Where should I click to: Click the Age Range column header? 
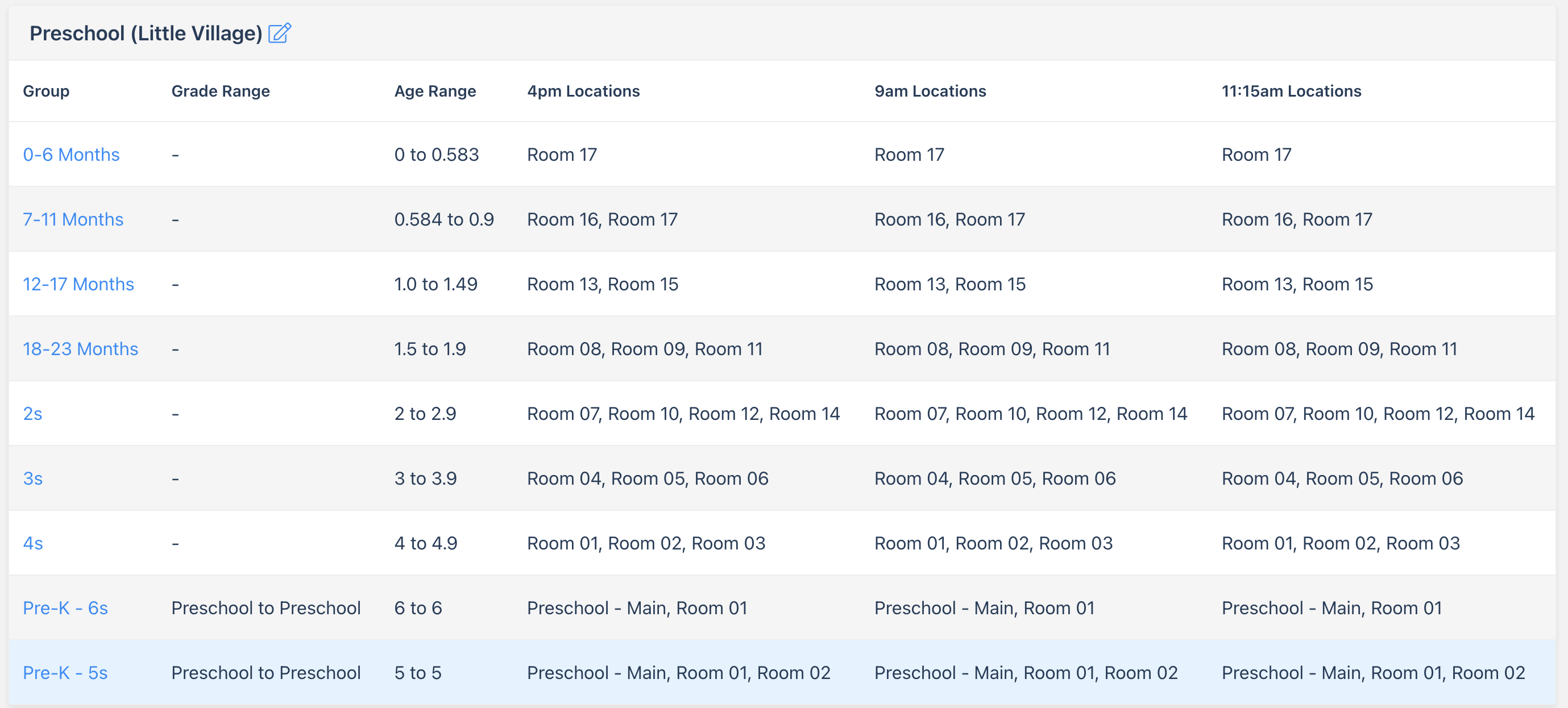pyautogui.click(x=434, y=91)
